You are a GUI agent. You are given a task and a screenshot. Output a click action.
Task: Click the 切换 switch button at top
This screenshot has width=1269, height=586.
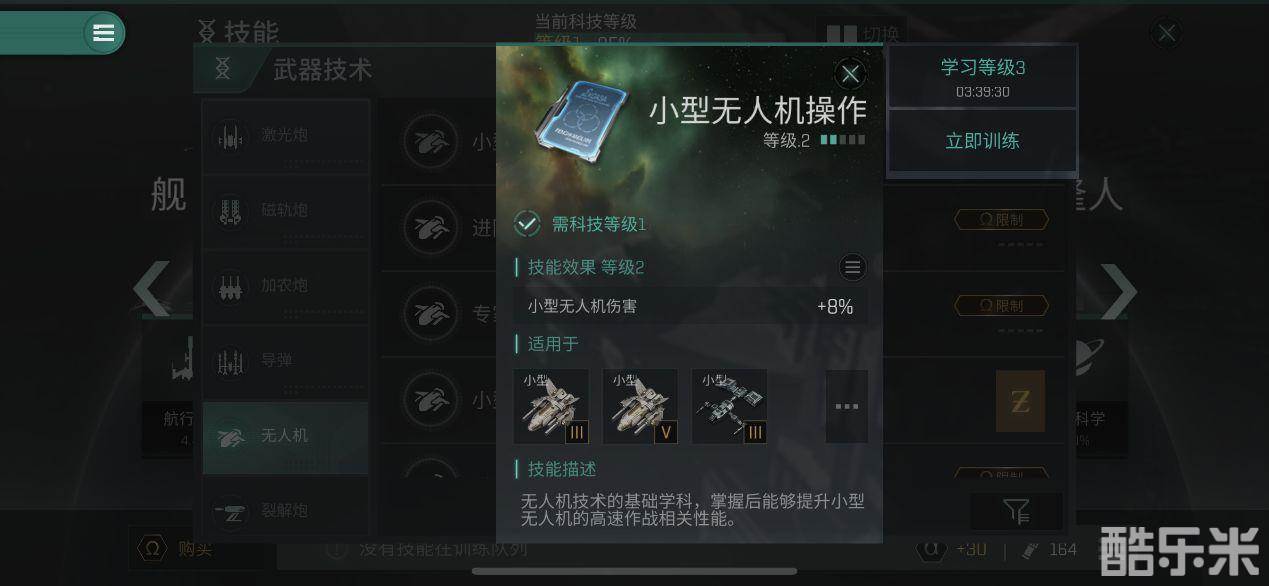862,35
